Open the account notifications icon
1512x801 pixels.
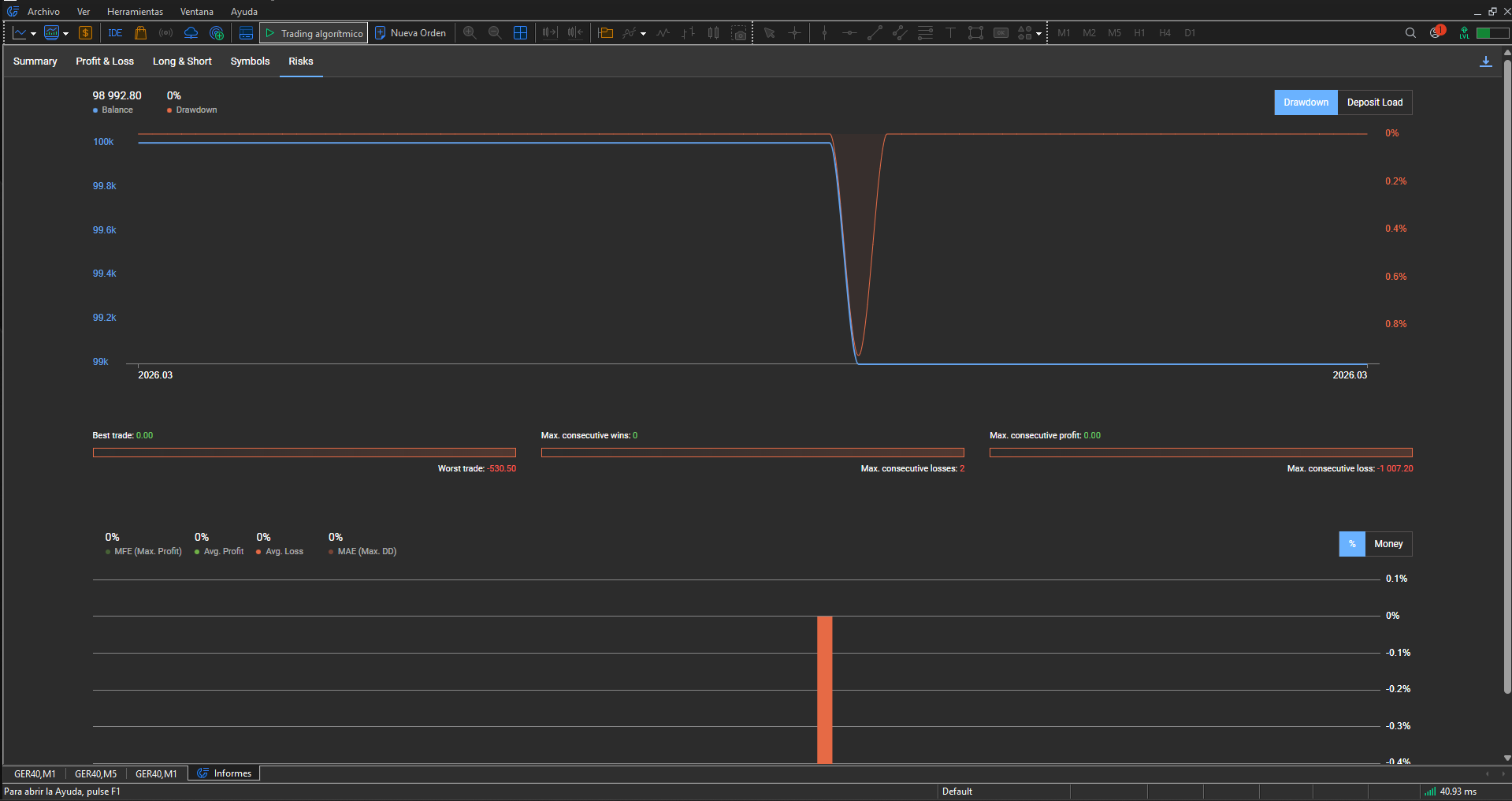(x=1436, y=33)
